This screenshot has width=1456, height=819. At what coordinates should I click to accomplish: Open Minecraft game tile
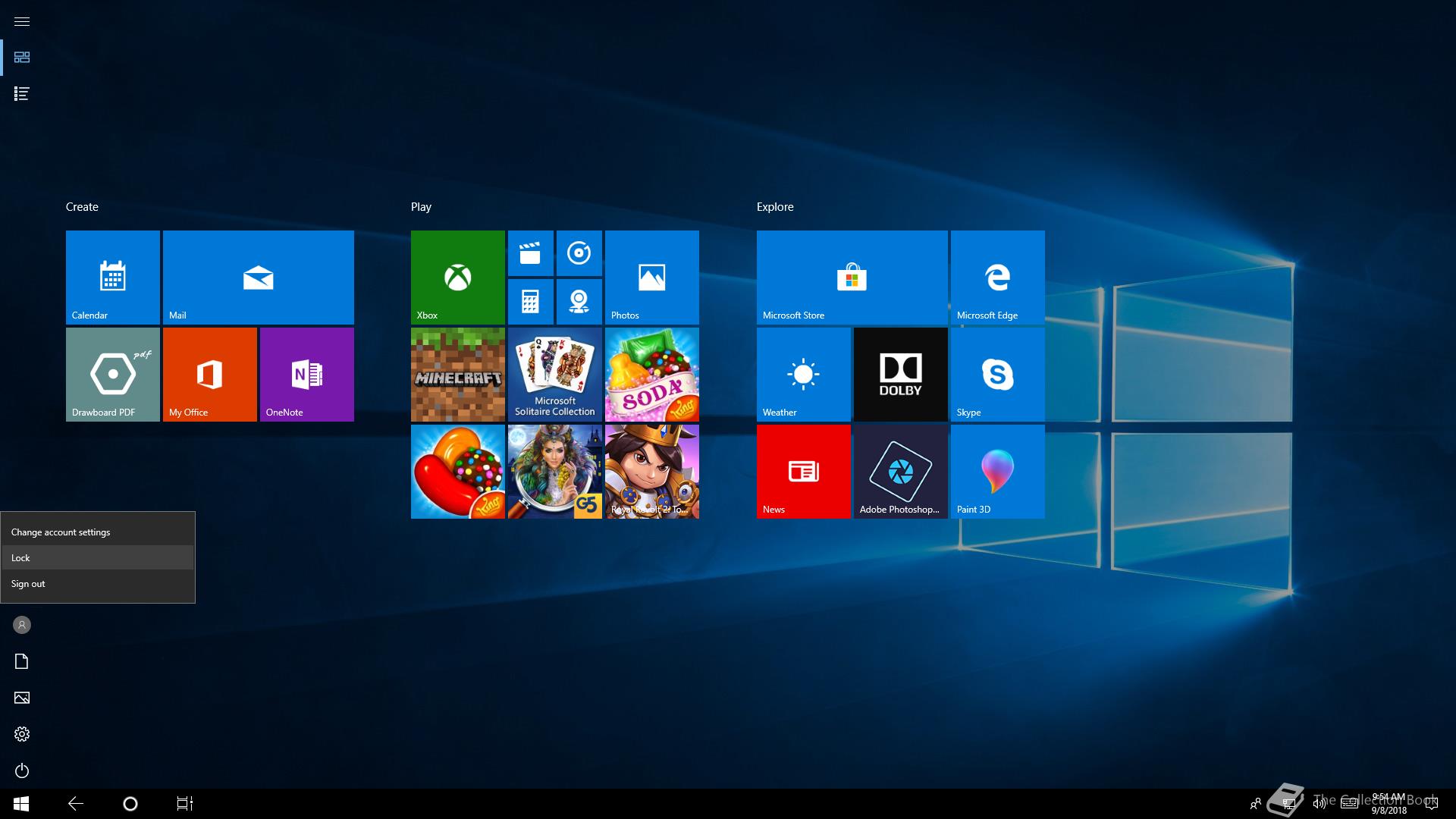coord(457,374)
